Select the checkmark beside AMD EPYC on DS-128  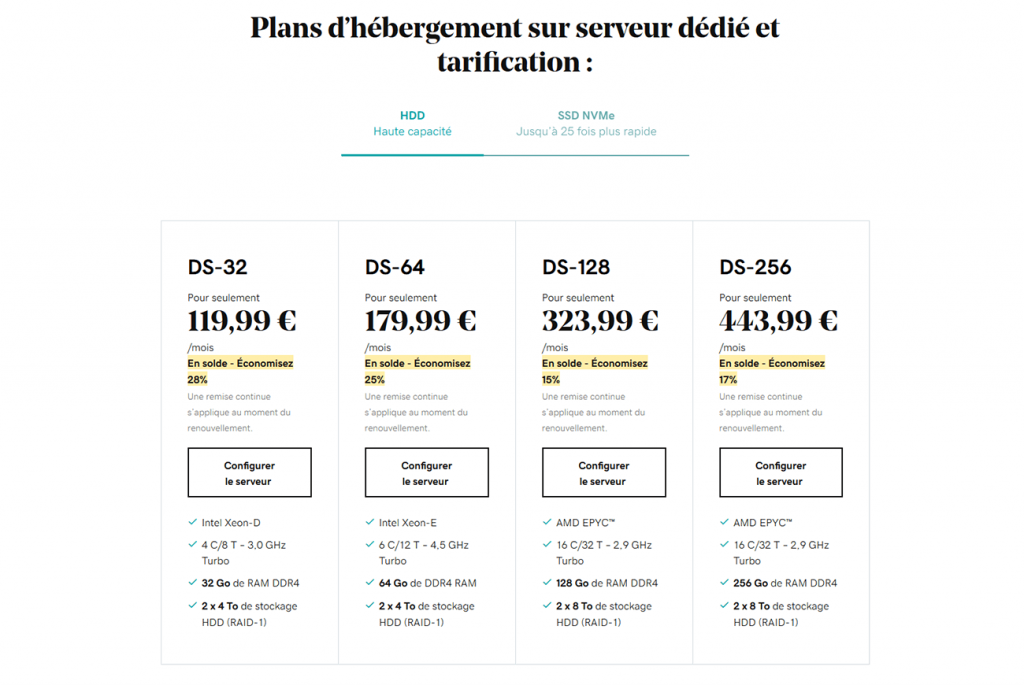pyautogui.click(x=546, y=521)
